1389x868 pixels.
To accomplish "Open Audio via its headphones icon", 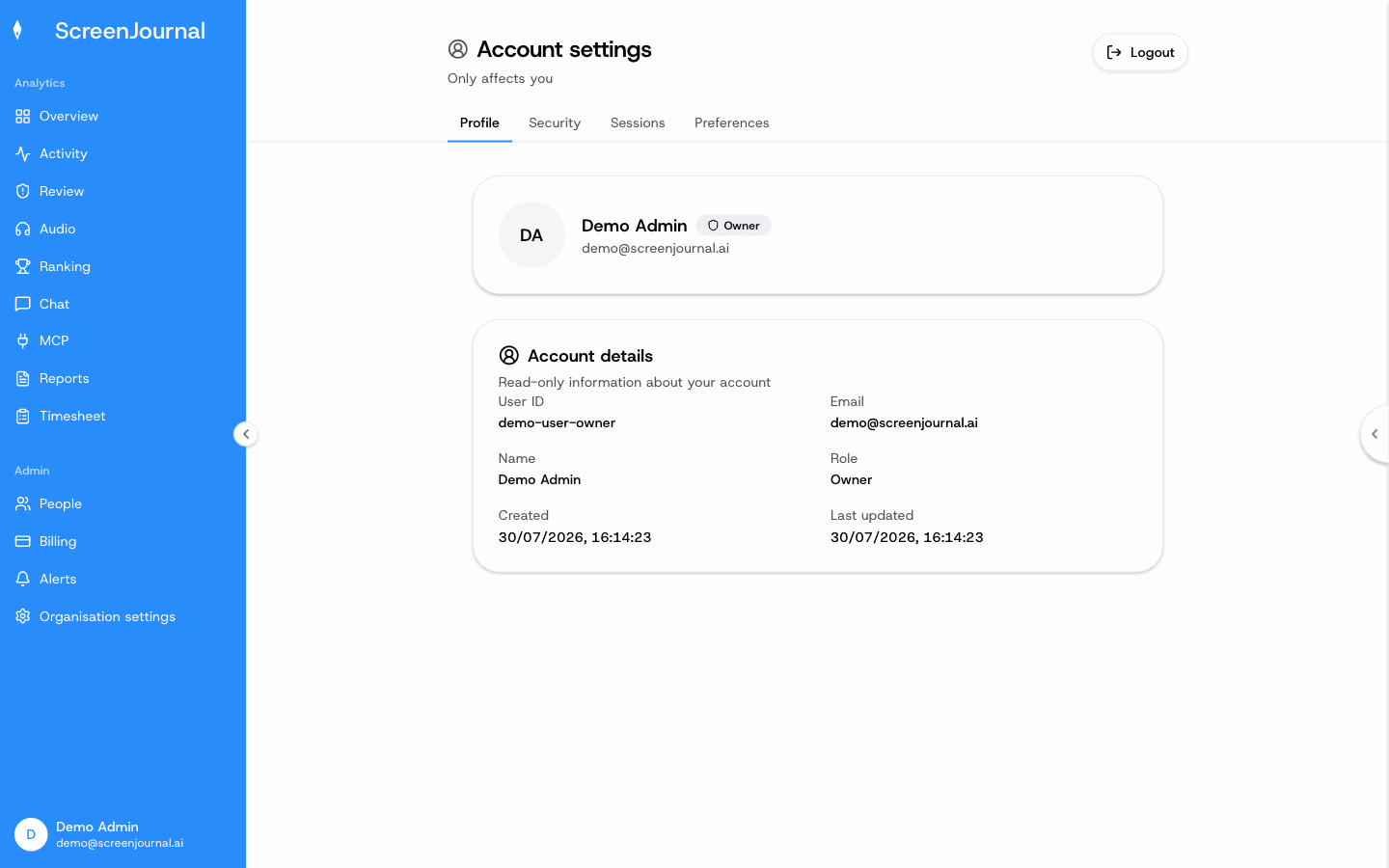I will pyautogui.click(x=23, y=230).
